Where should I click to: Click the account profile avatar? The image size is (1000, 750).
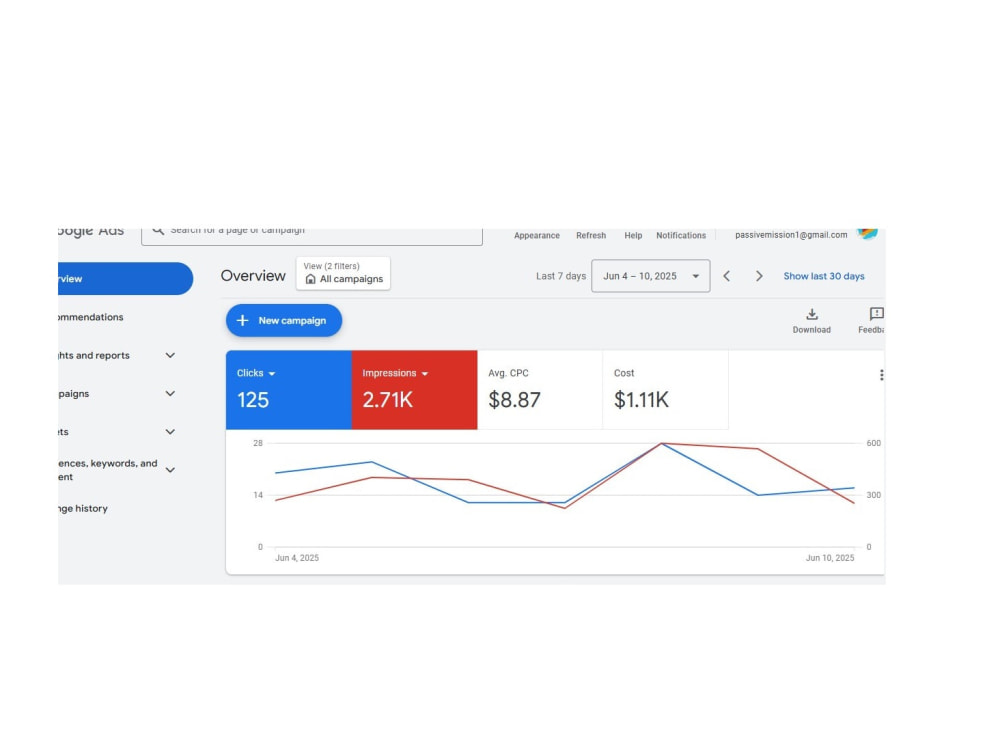[x=867, y=233]
